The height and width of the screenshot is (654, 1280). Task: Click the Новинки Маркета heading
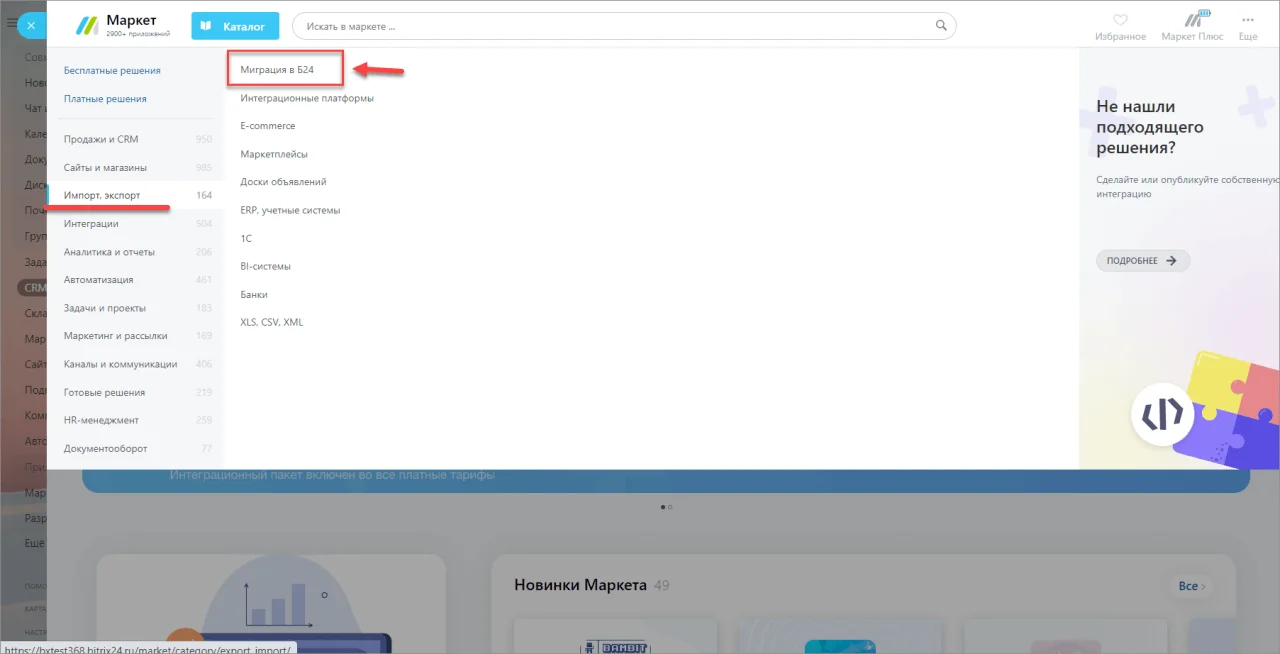pos(580,585)
